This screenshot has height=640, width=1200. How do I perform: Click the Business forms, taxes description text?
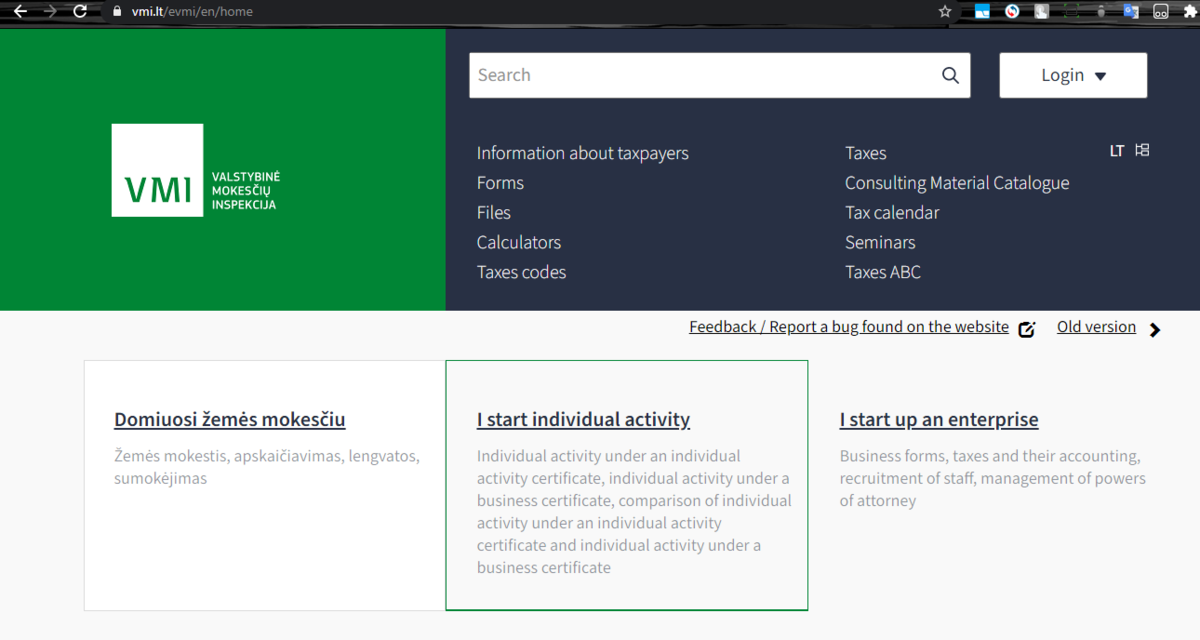pyautogui.click(x=993, y=478)
